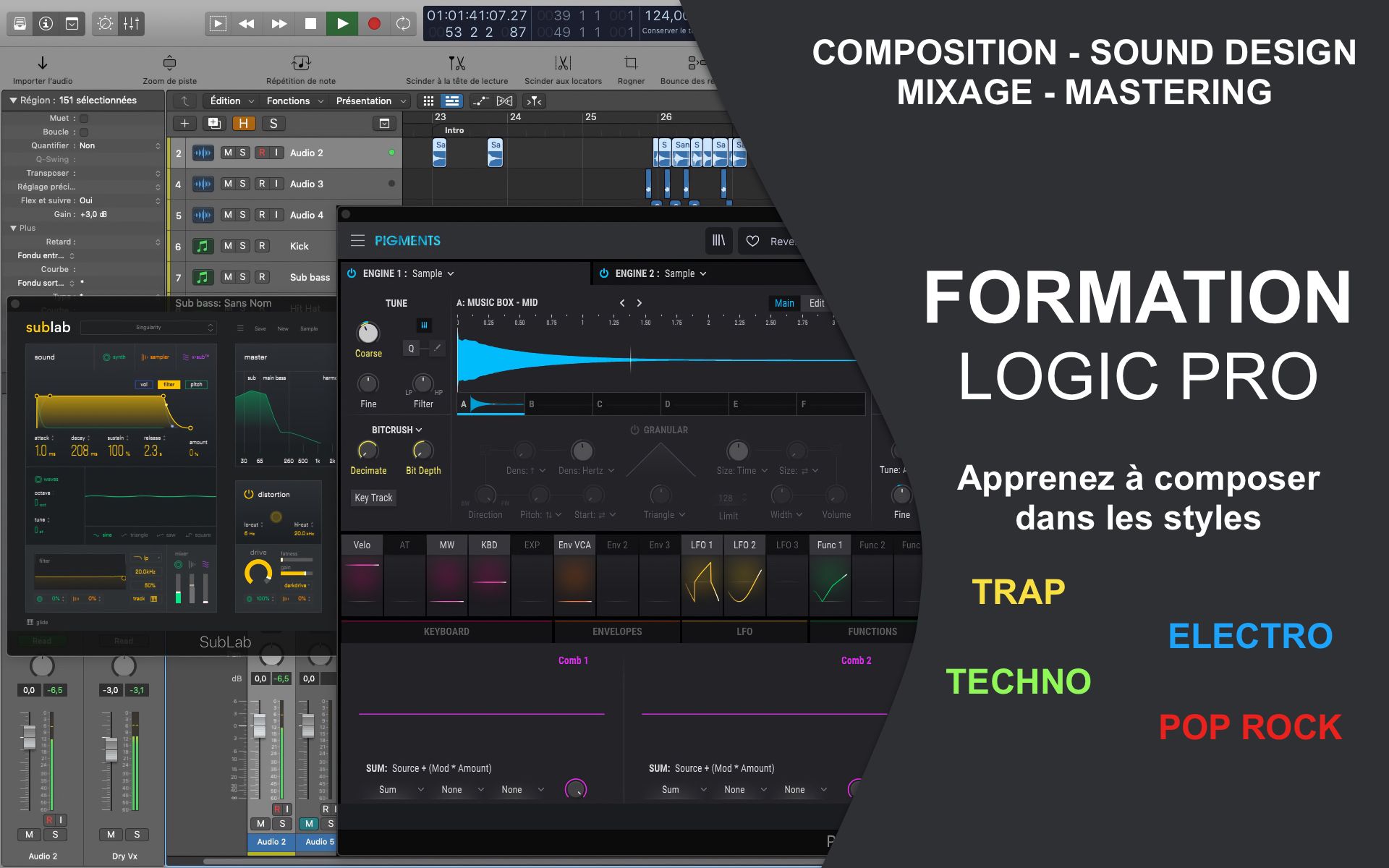
Task: Collapse the Plus section triangle
Action: pos(13,228)
